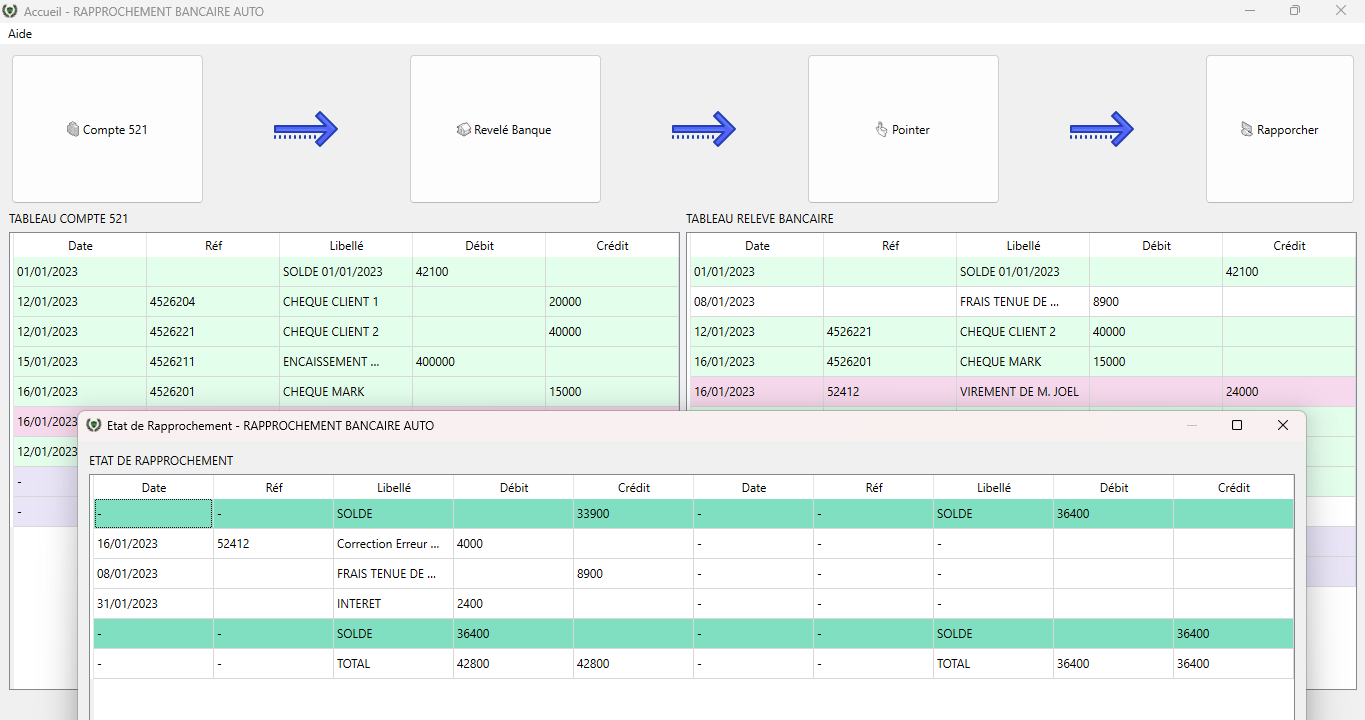Click first Libellé header in Etat de Rapprochement
Image resolution: width=1365 pixels, height=720 pixels.
tap(394, 488)
